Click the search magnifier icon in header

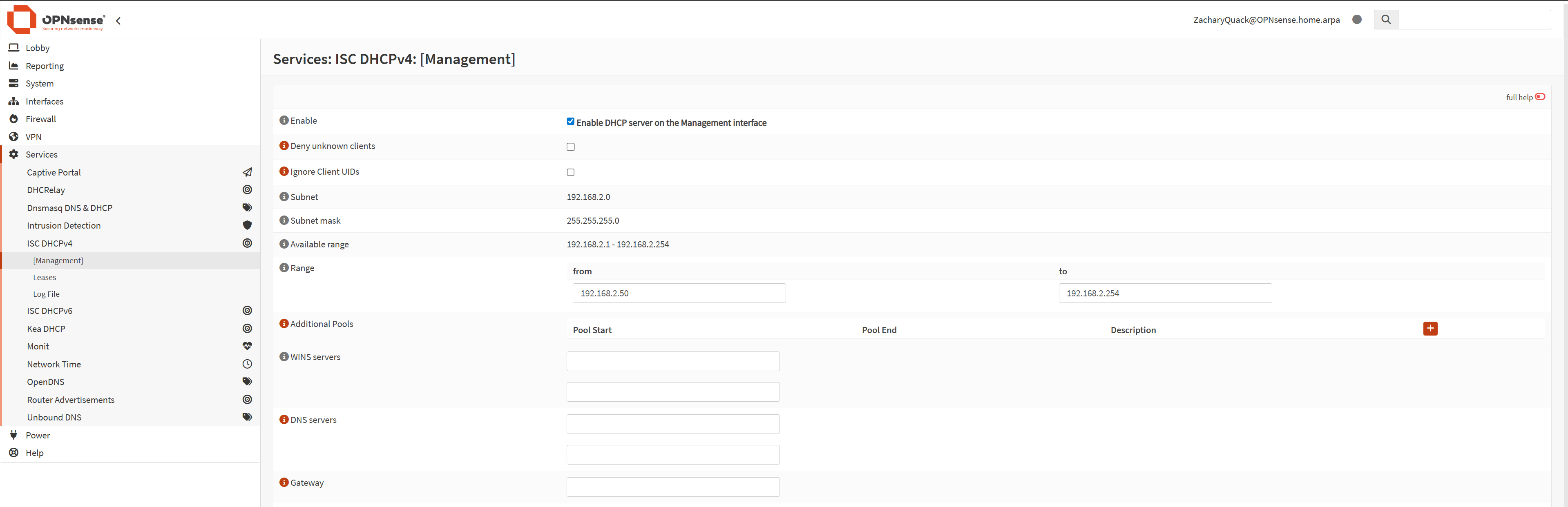click(1386, 20)
